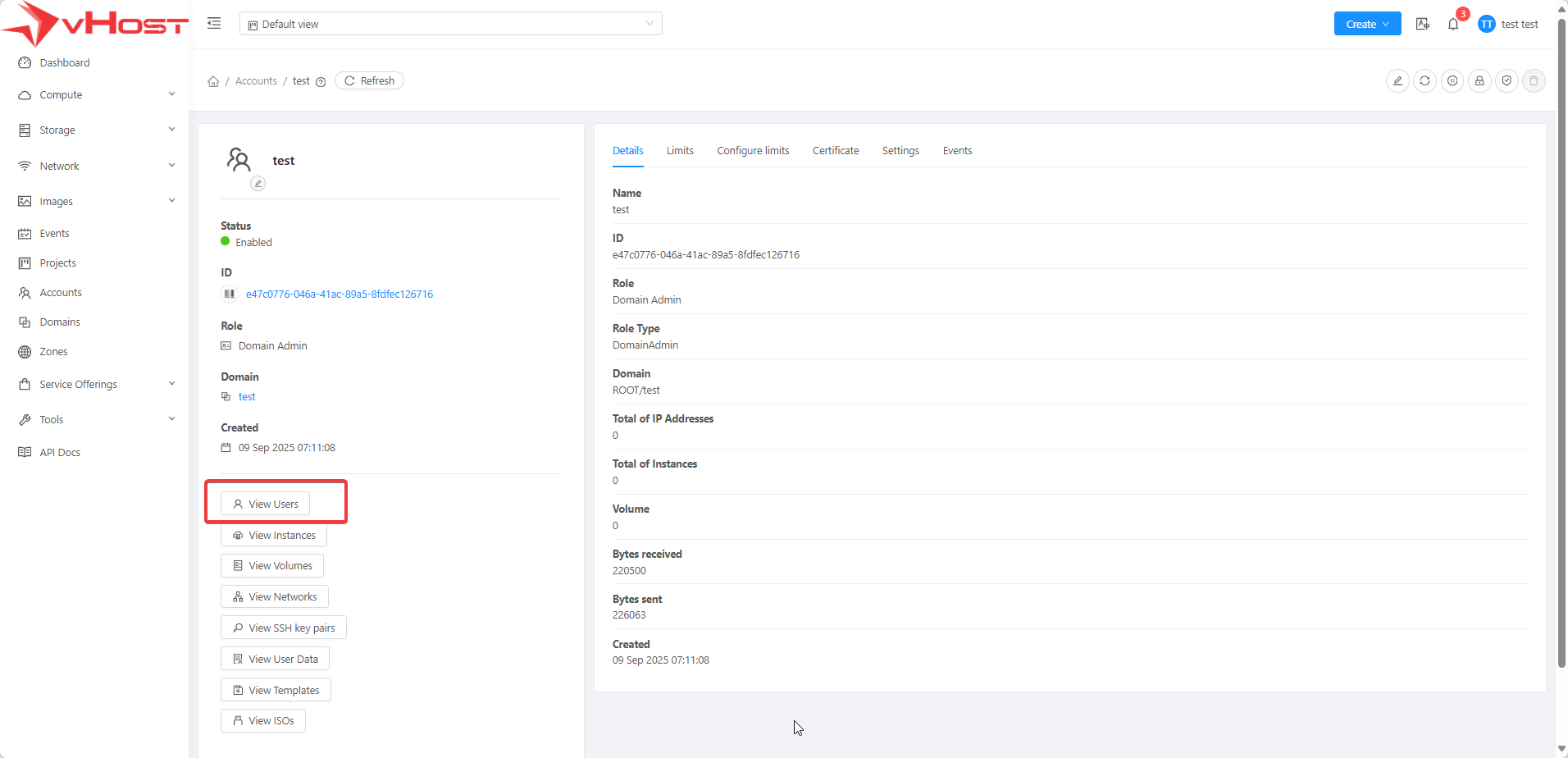Click the barcode icon beside account ID
Image resolution: width=1568 pixels, height=758 pixels.
click(x=230, y=294)
